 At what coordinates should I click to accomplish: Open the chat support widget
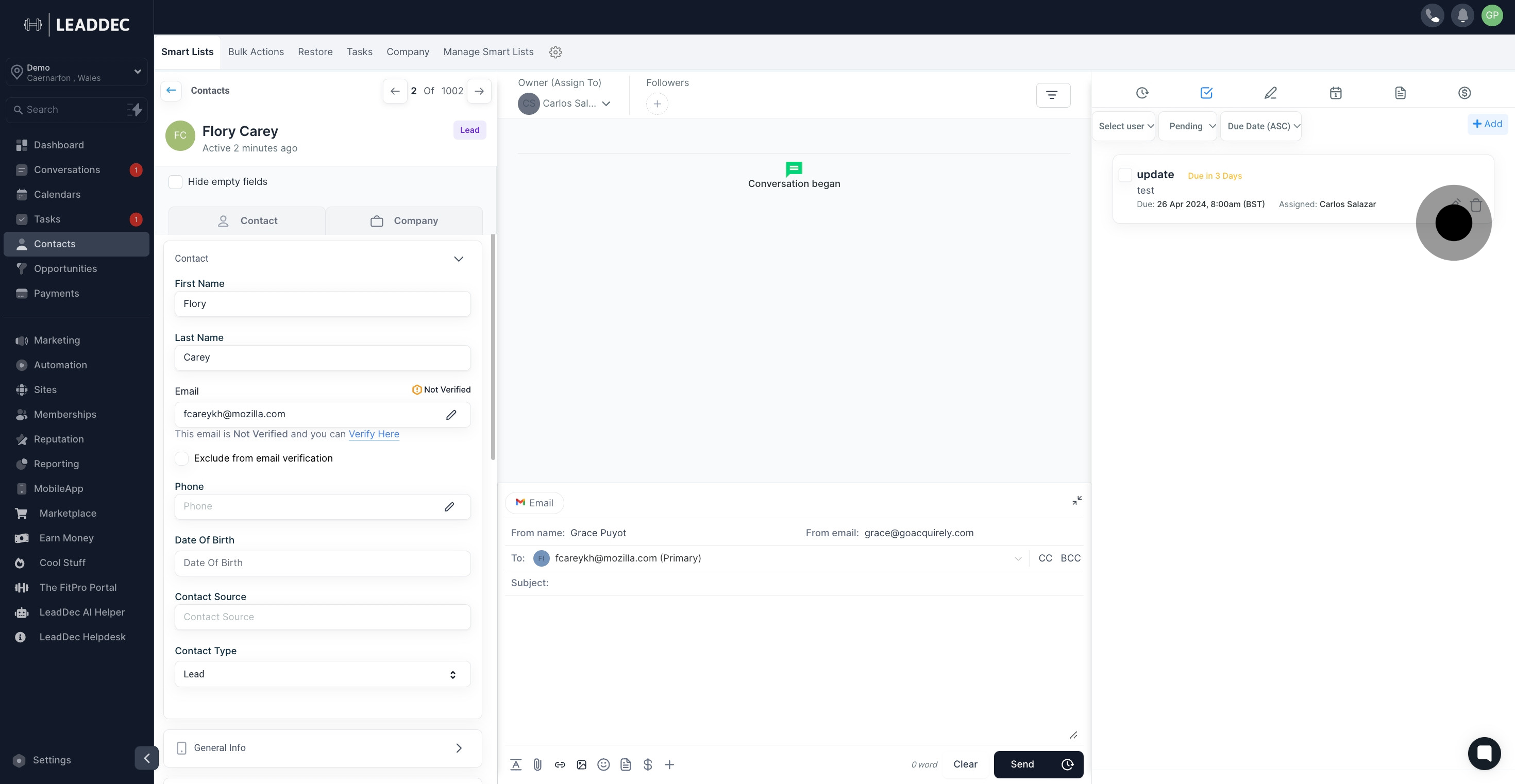tap(1485, 753)
